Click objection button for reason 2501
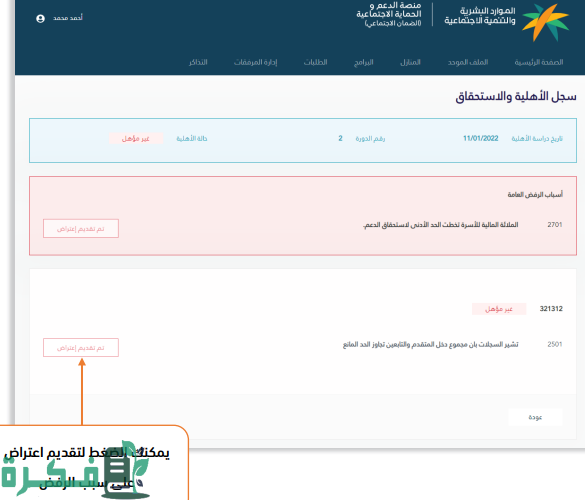This screenshot has width=585, height=500. [81, 347]
